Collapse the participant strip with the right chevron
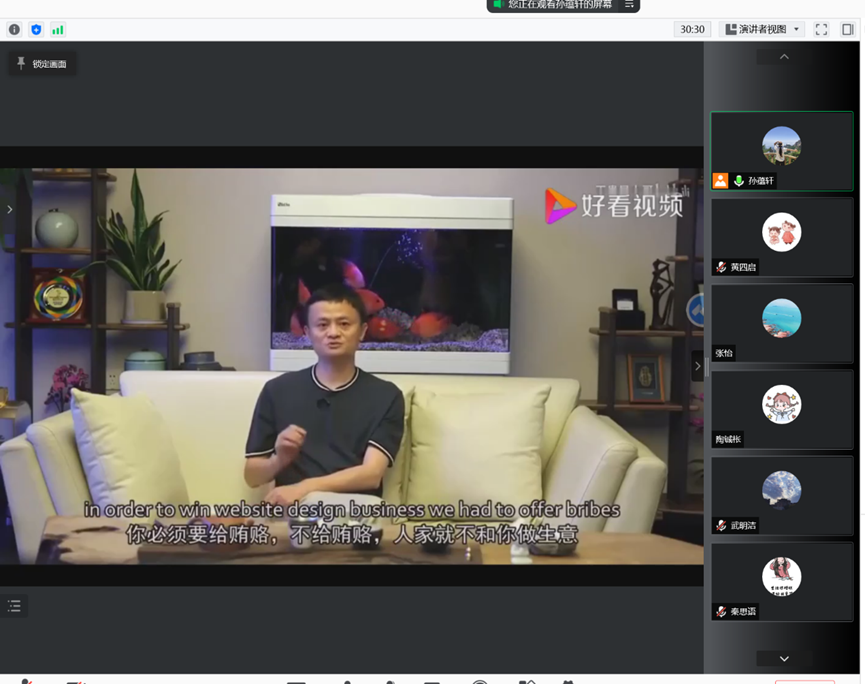Viewport: 865px width, 684px height. pyautogui.click(x=697, y=366)
